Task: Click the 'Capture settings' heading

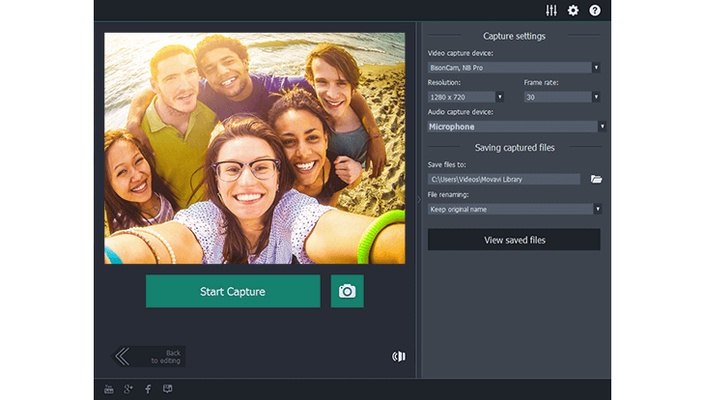Action: (x=514, y=36)
